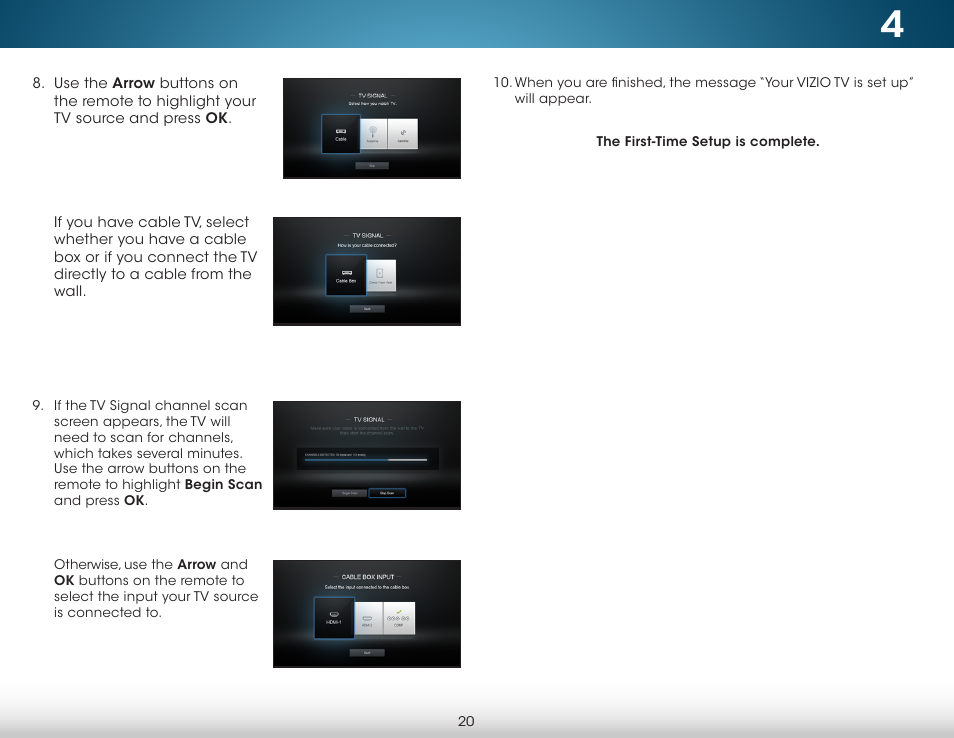This screenshot has height=738, width=954.
Task: Click the bold 'Begin Scan' text in step 9
Action: tap(223, 484)
